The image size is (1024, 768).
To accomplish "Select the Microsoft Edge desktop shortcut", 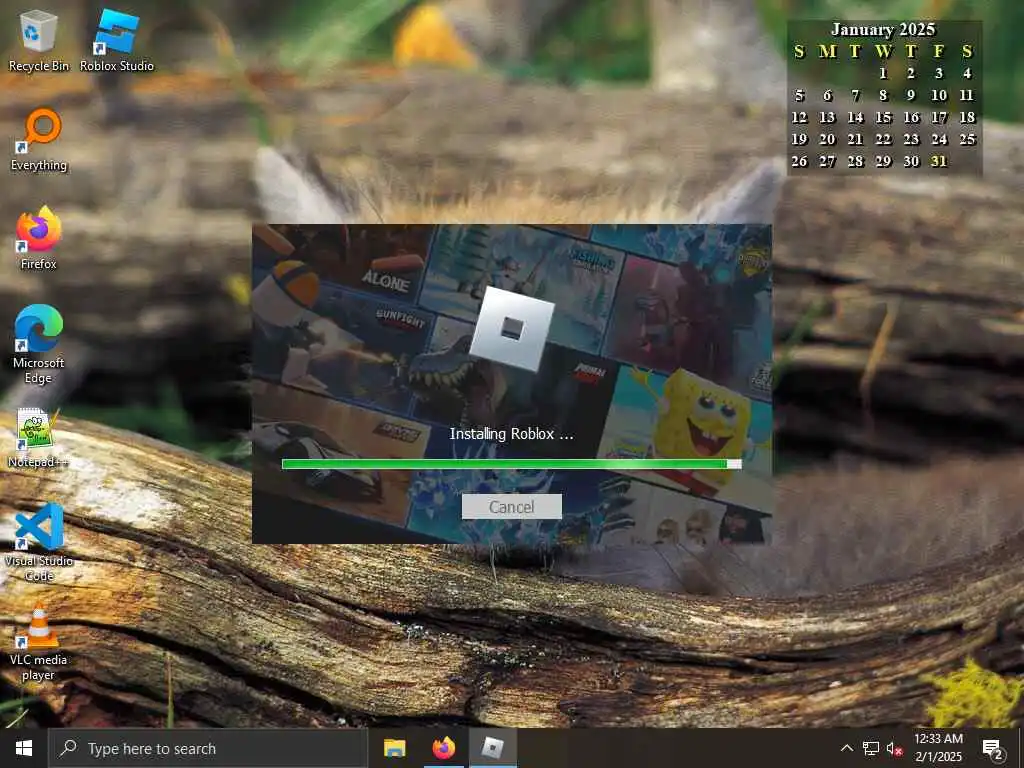I will [x=39, y=344].
